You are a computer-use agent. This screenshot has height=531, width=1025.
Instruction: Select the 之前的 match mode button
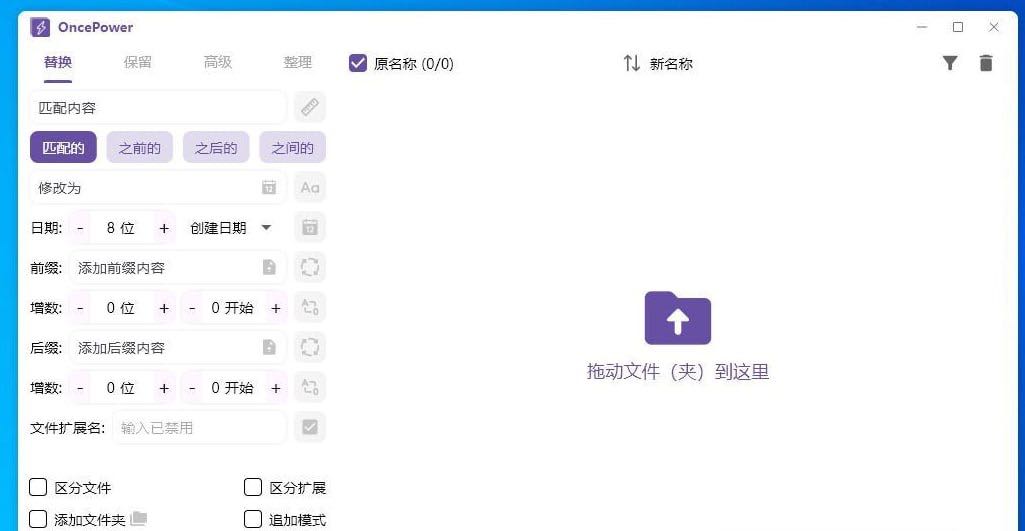pos(139,148)
